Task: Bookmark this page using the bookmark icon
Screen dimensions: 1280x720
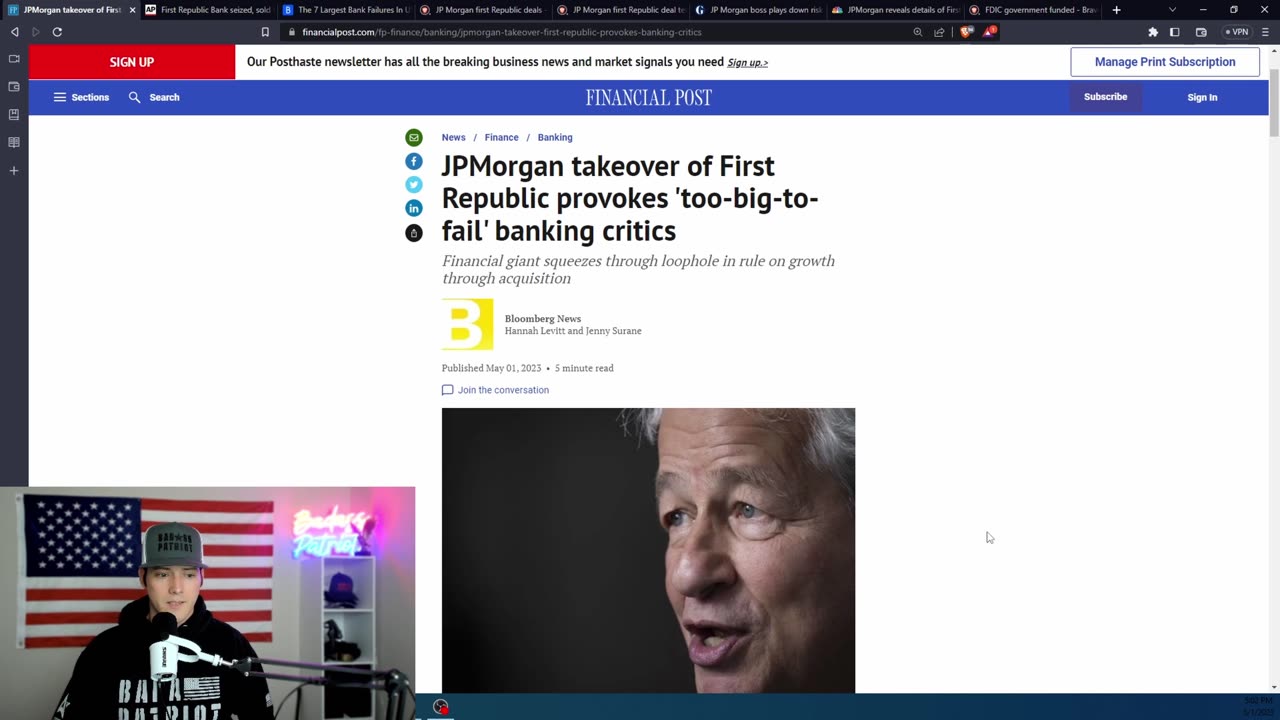Action: click(x=265, y=32)
